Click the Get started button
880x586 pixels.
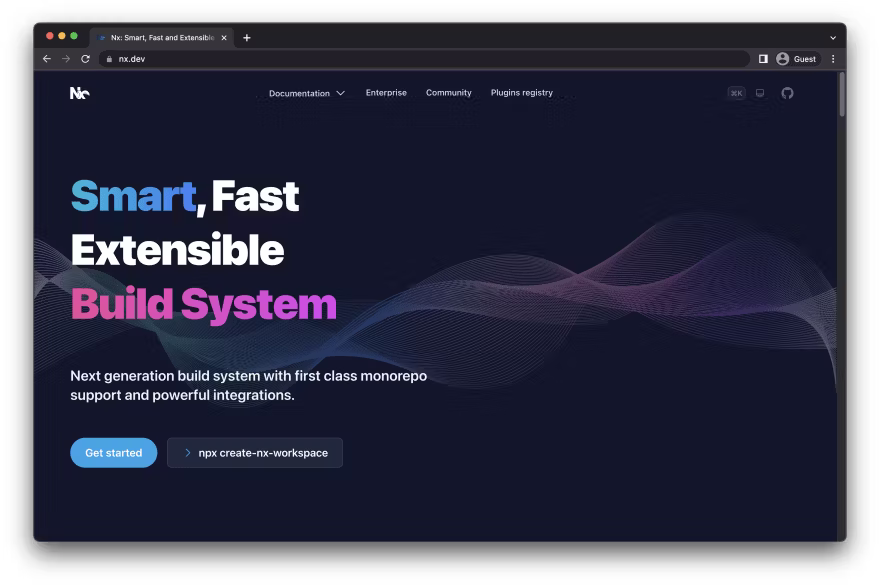pyautogui.click(x=113, y=453)
